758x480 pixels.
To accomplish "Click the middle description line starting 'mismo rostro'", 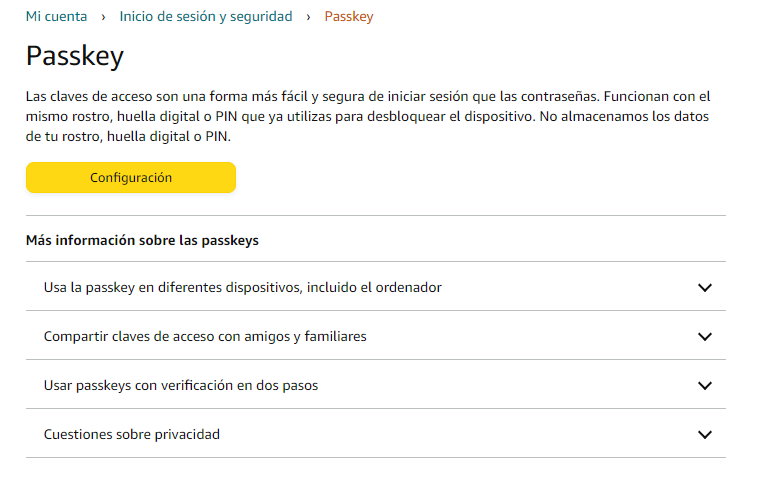I will click(x=368, y=117).
